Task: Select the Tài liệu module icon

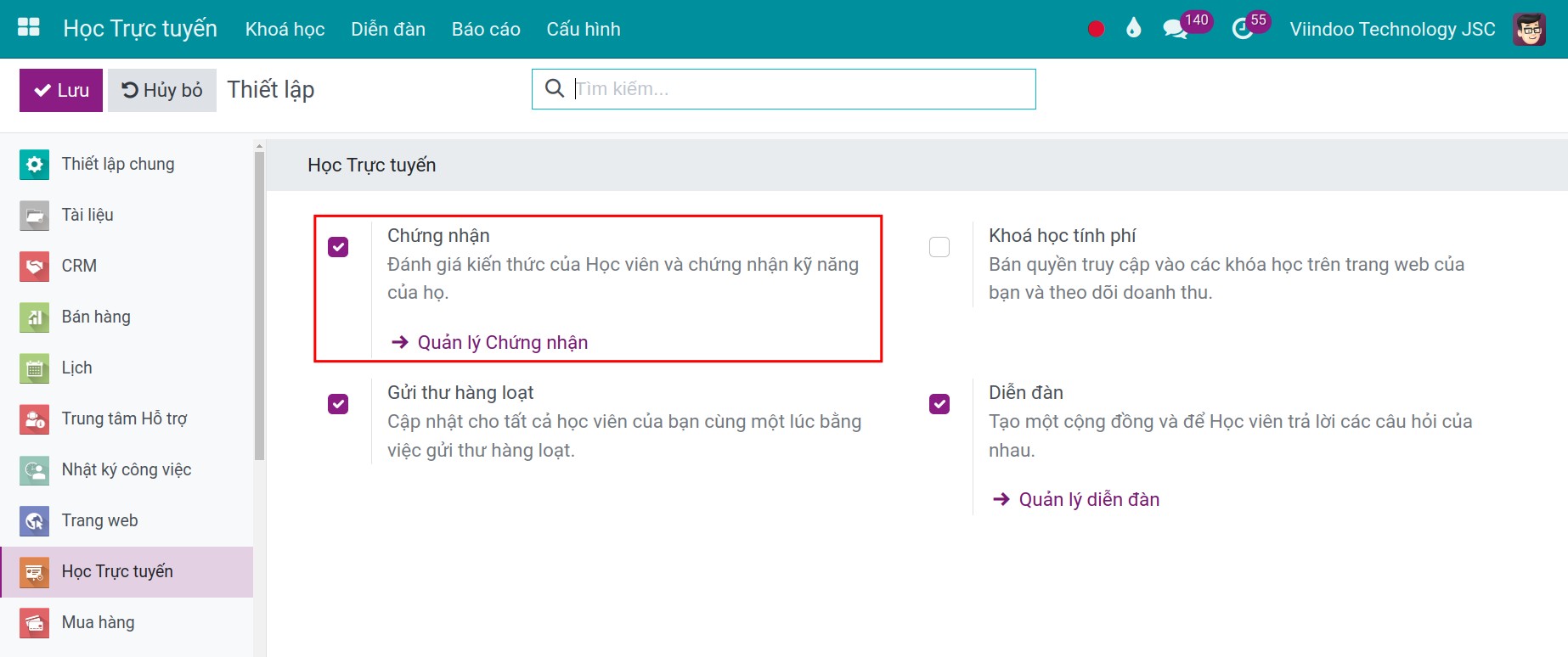Action: [x=34, y=215]
